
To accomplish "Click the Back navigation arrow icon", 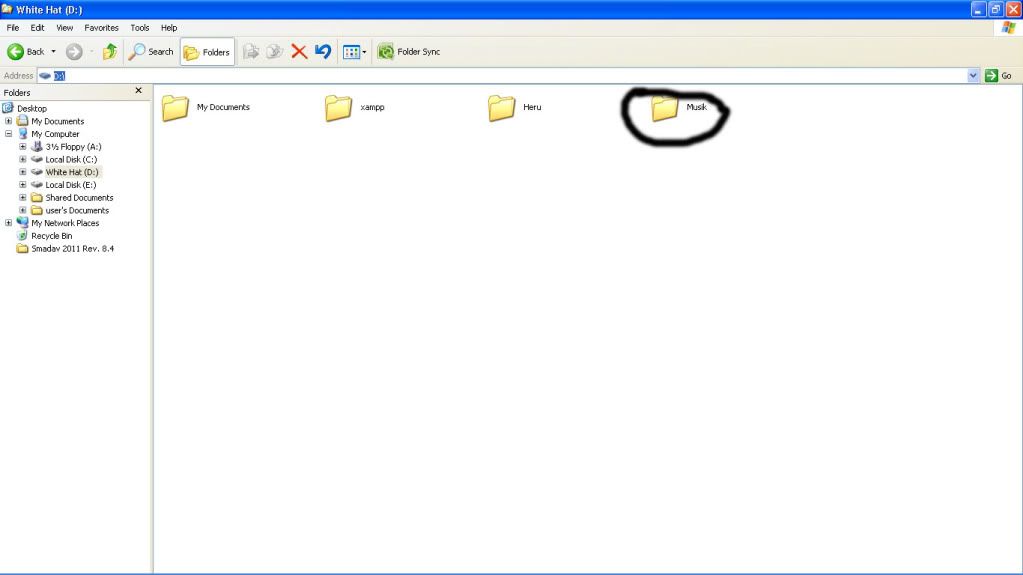I will tap(17, 52).
